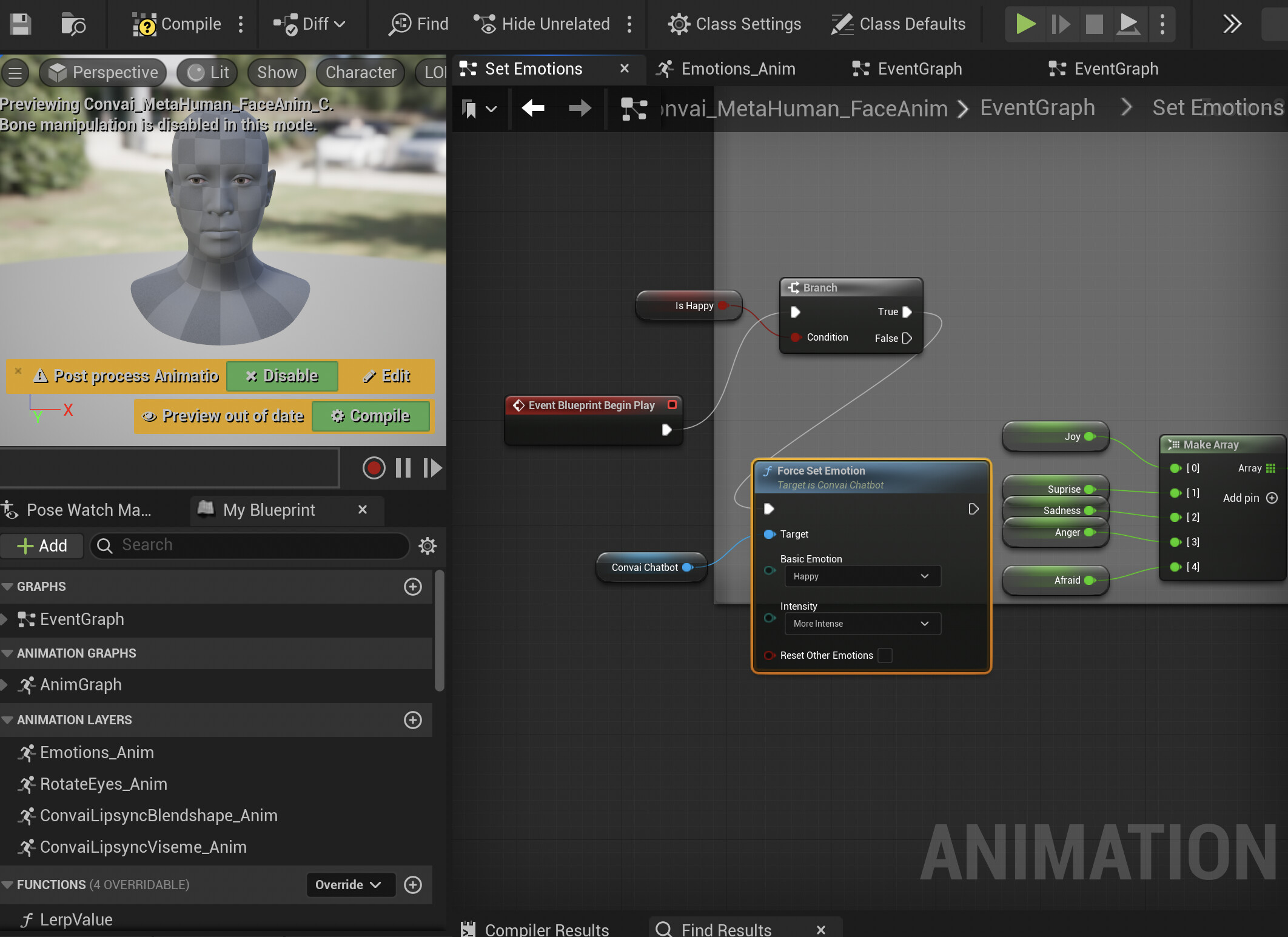Screen dimensions: 1288x937
Task: Click the red Record animation button
Action: 374,468
